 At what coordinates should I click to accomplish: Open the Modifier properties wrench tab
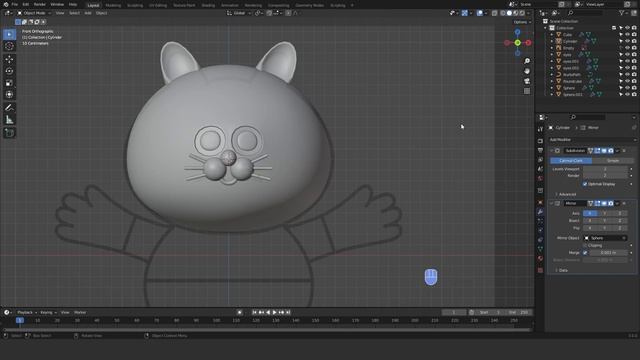tap(540, 211)
